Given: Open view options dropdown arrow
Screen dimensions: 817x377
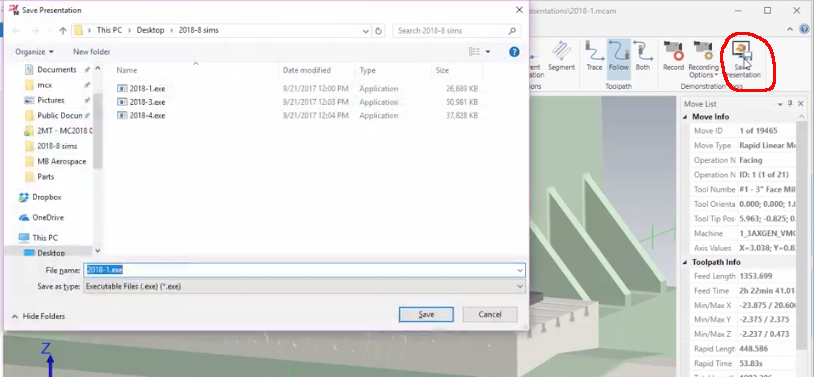Looking at the screenshot, I should 488,52.
